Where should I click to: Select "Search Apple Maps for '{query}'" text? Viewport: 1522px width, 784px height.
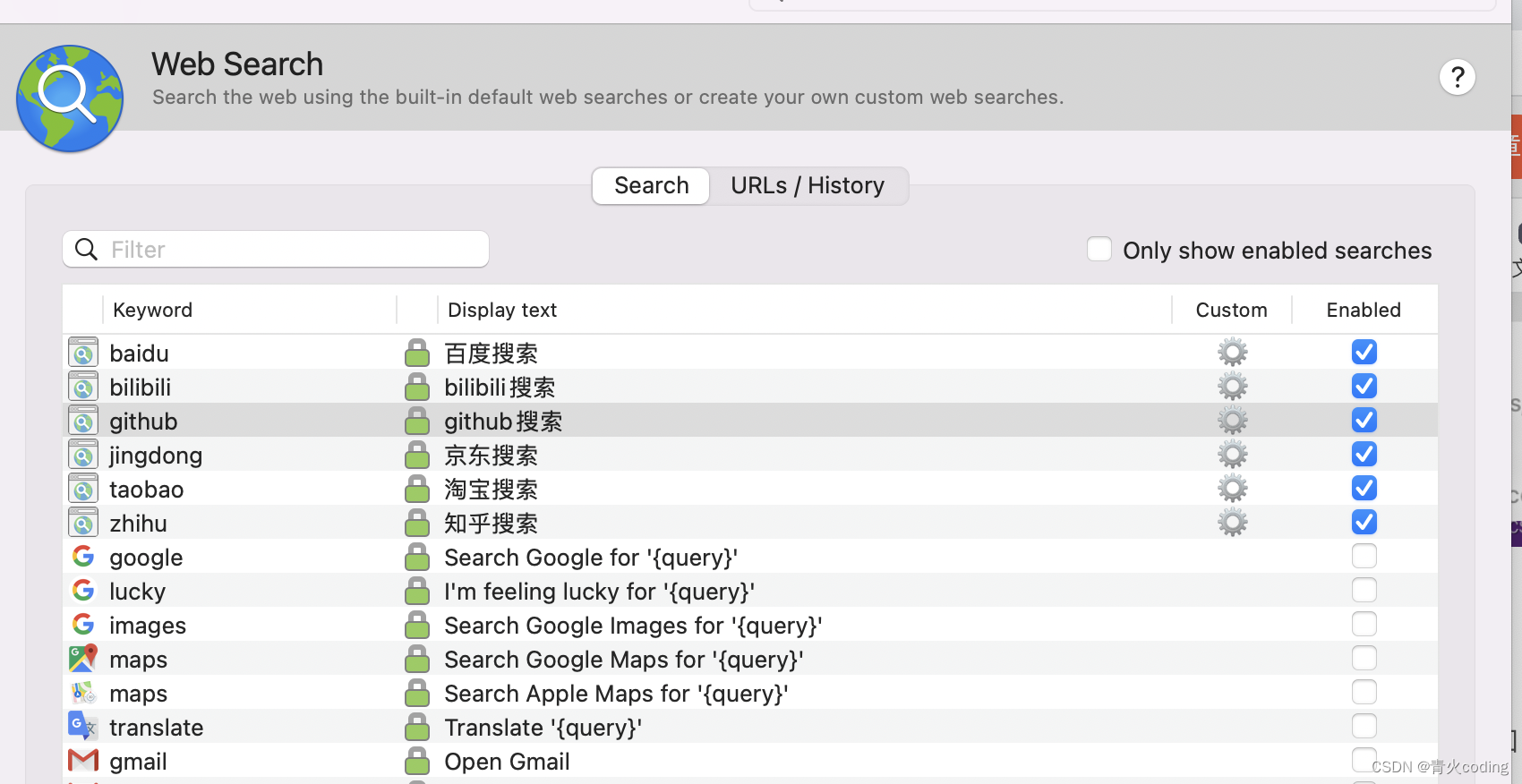[x=616, y=694]
